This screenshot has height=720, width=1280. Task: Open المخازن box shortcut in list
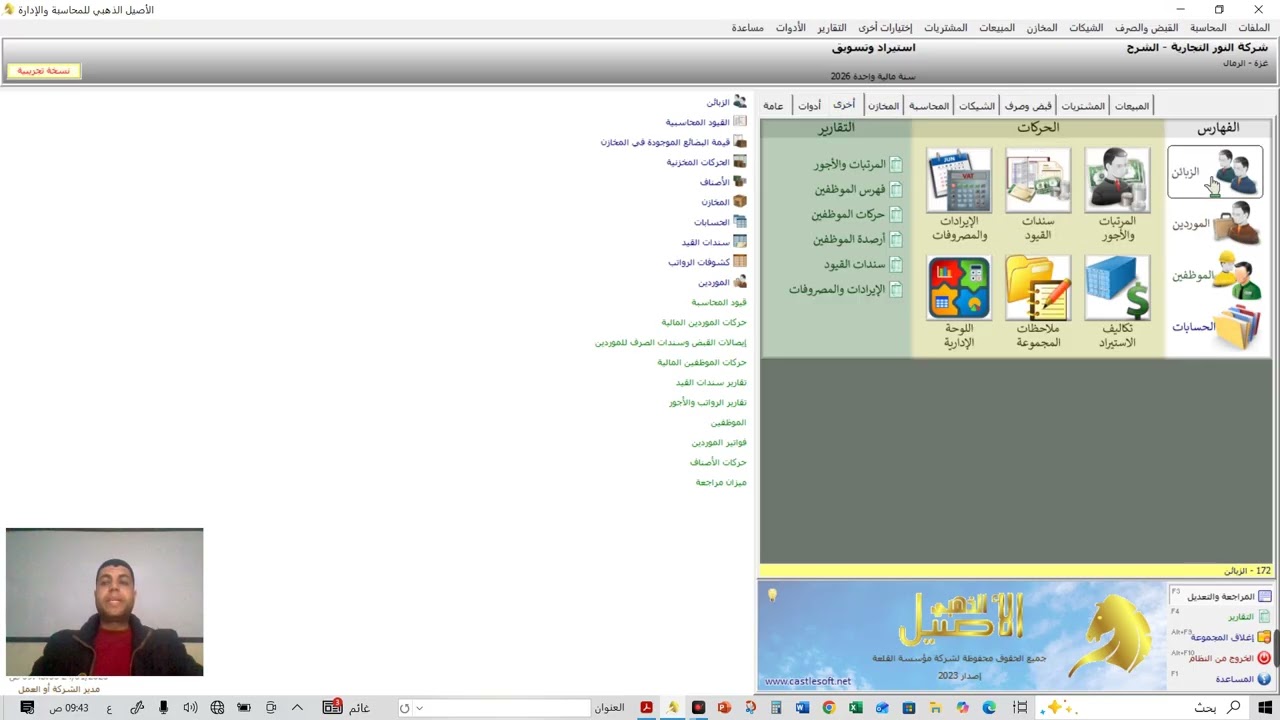pyautogui.click(x=724, y=202)
